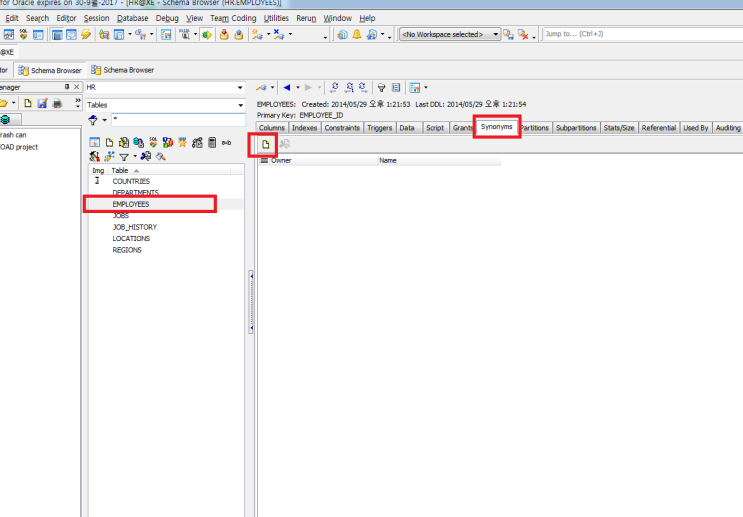Screen dimensions: 743x517
Task: Open the Database menu
Action: coord(132,18)
